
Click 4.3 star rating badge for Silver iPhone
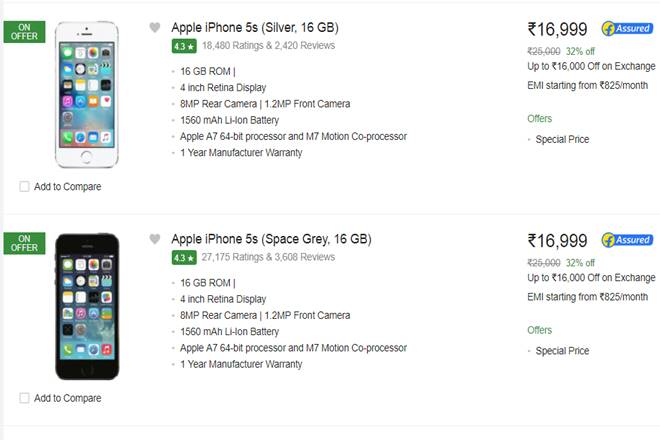coord(183,46)
